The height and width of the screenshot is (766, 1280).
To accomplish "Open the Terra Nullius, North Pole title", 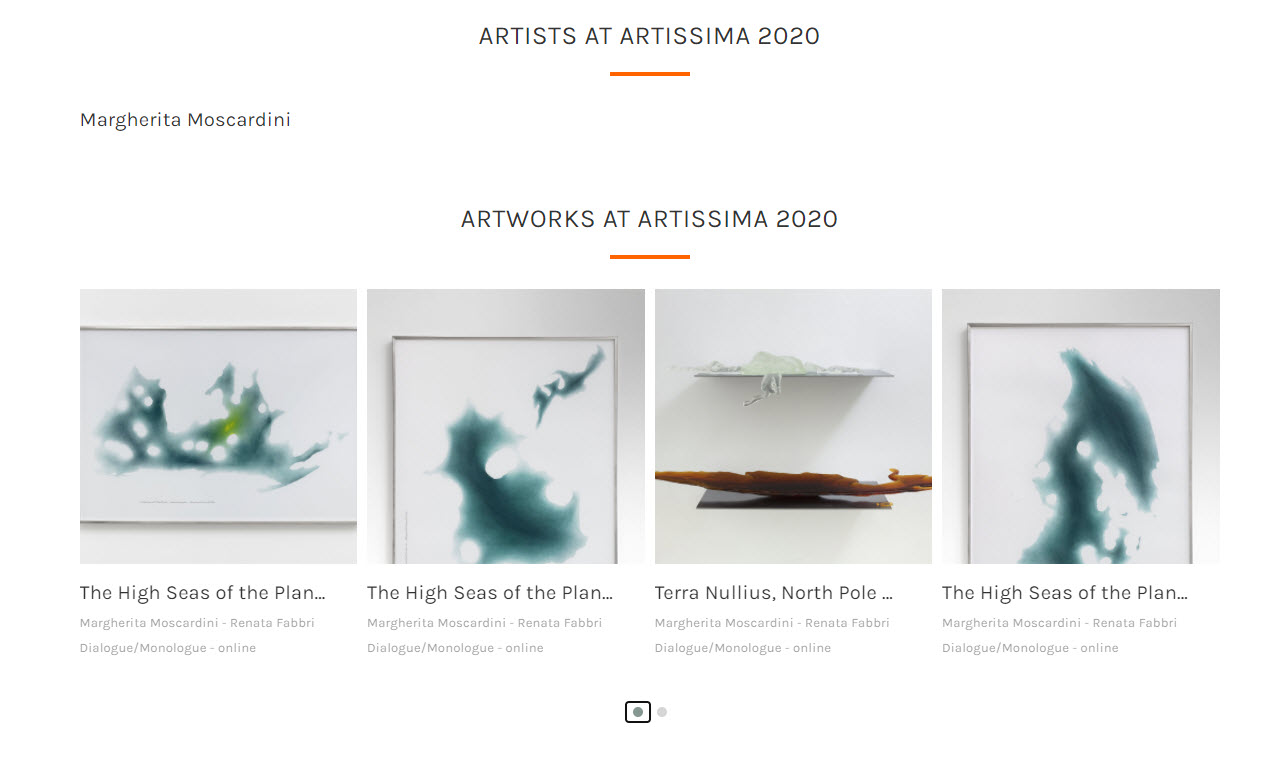I will pyautogui.click(x=774, y=593).
